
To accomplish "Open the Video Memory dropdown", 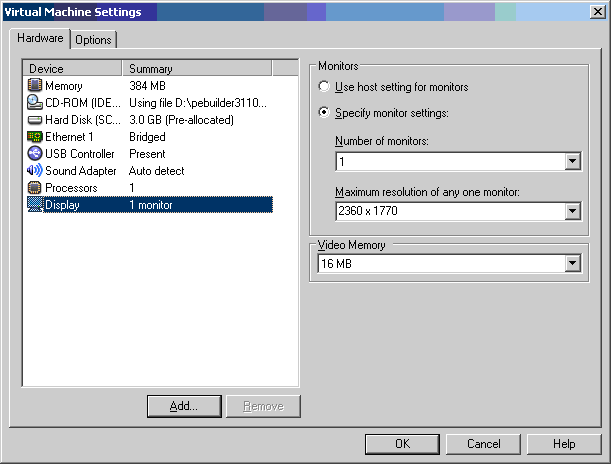I will pos(572,264).
